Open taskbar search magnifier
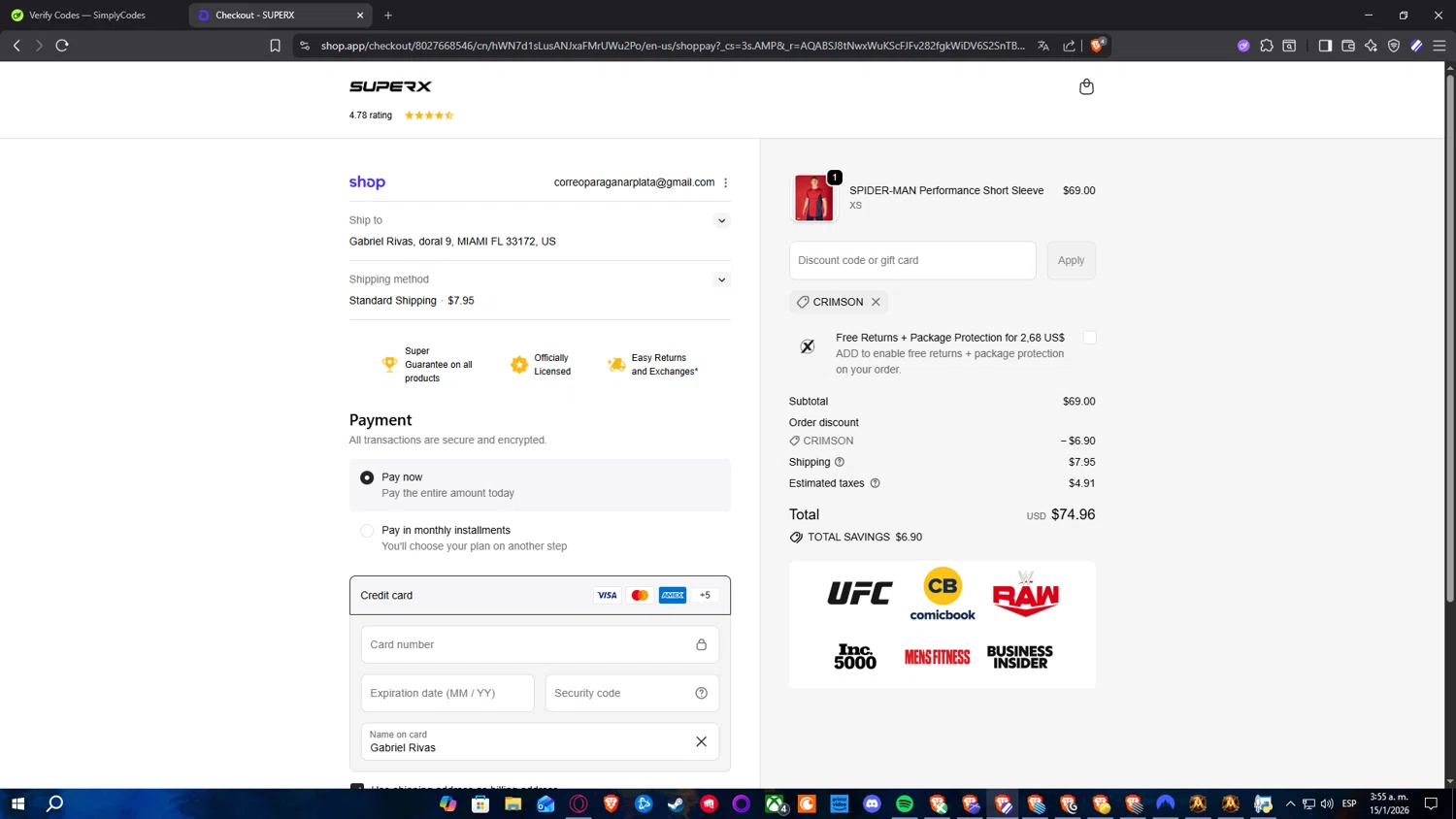1456x819 pixels. tap(55, 803)
